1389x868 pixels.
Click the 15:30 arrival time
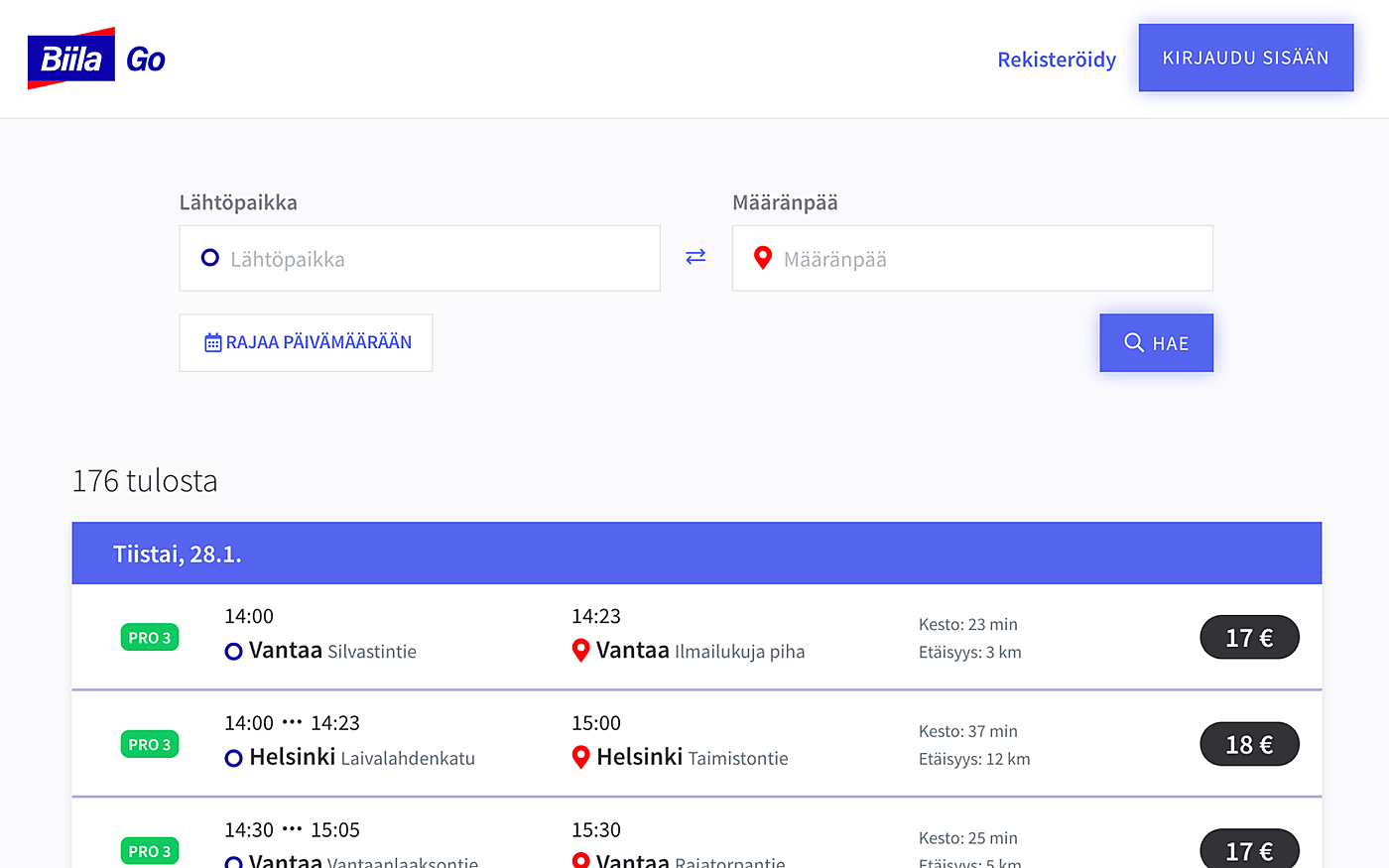pyautogui.click(x=596, y=829)
